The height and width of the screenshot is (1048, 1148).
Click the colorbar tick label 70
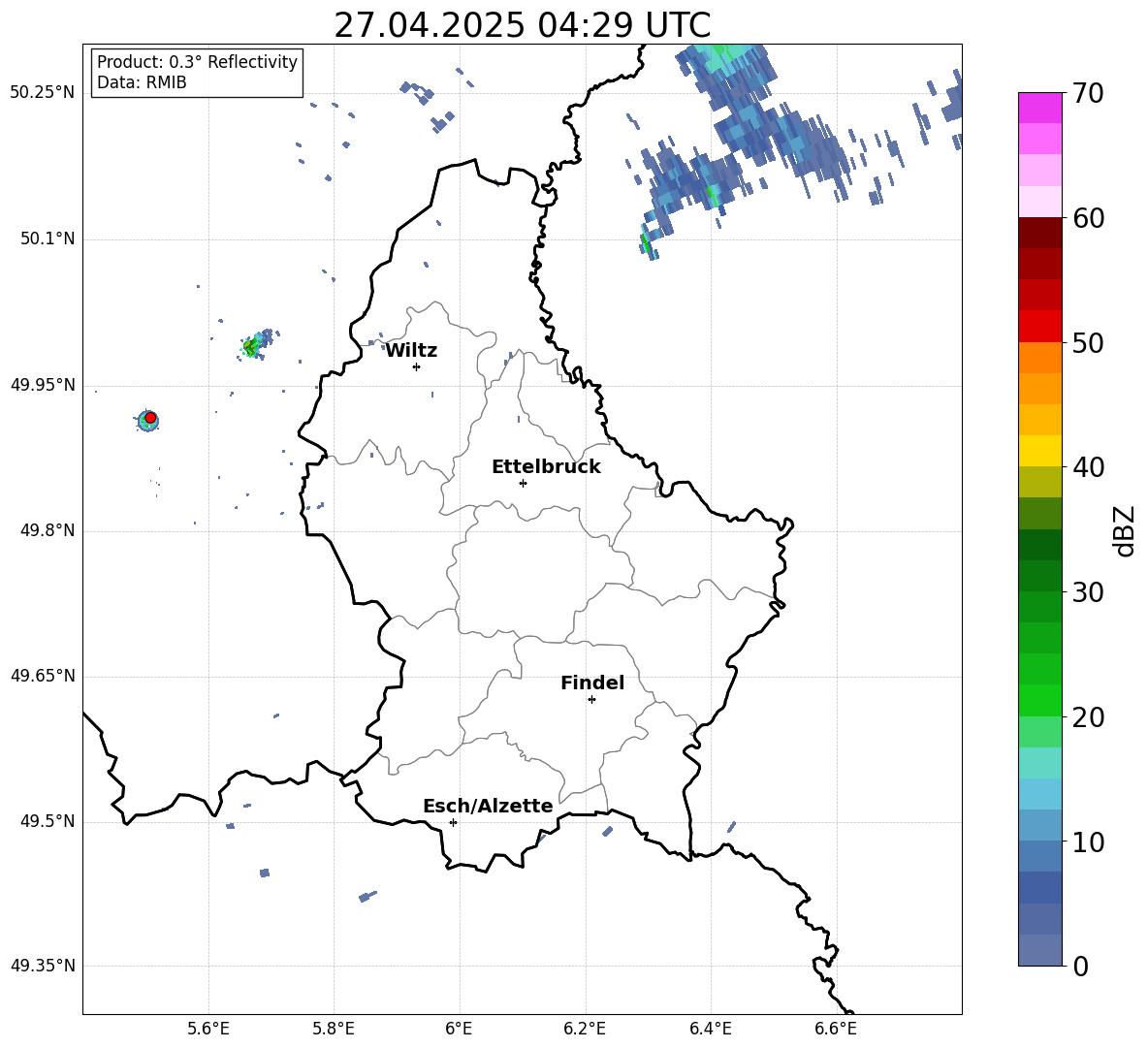point(1089,93)
